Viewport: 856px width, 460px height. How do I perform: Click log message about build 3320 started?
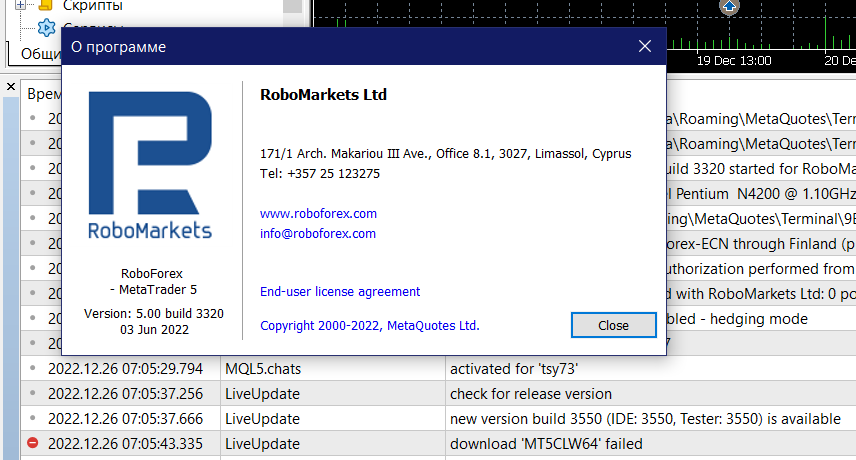[761, 169]
